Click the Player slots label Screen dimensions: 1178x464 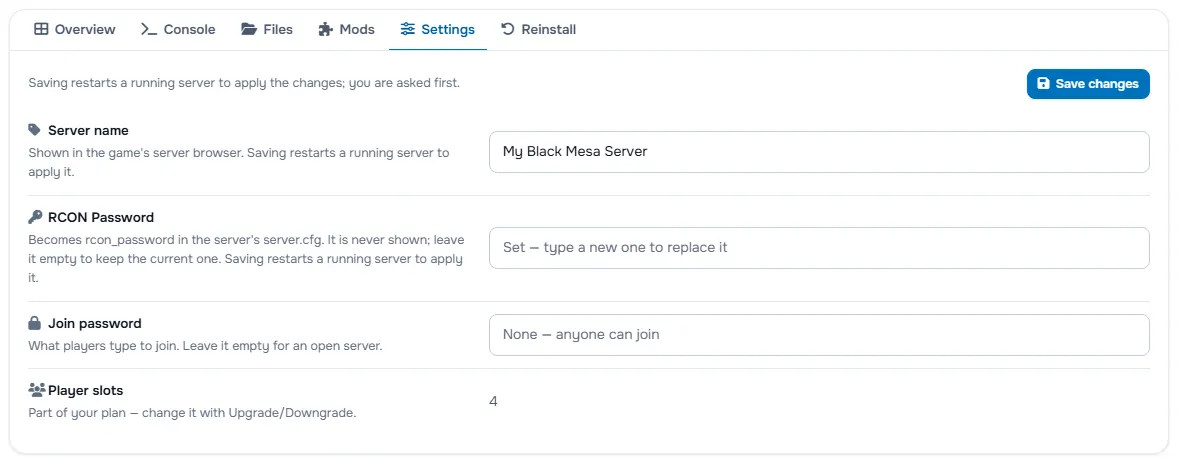(x=86, y=390)
